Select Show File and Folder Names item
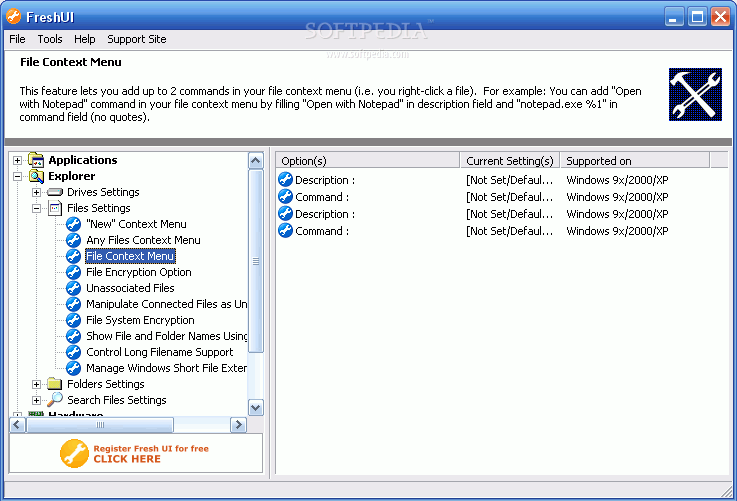The width and height of the screenshot is (737, 501). click(x=166, y=336)
